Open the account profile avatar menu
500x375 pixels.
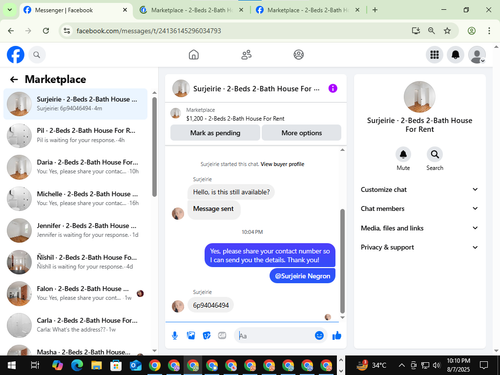[x=477, y=55]
